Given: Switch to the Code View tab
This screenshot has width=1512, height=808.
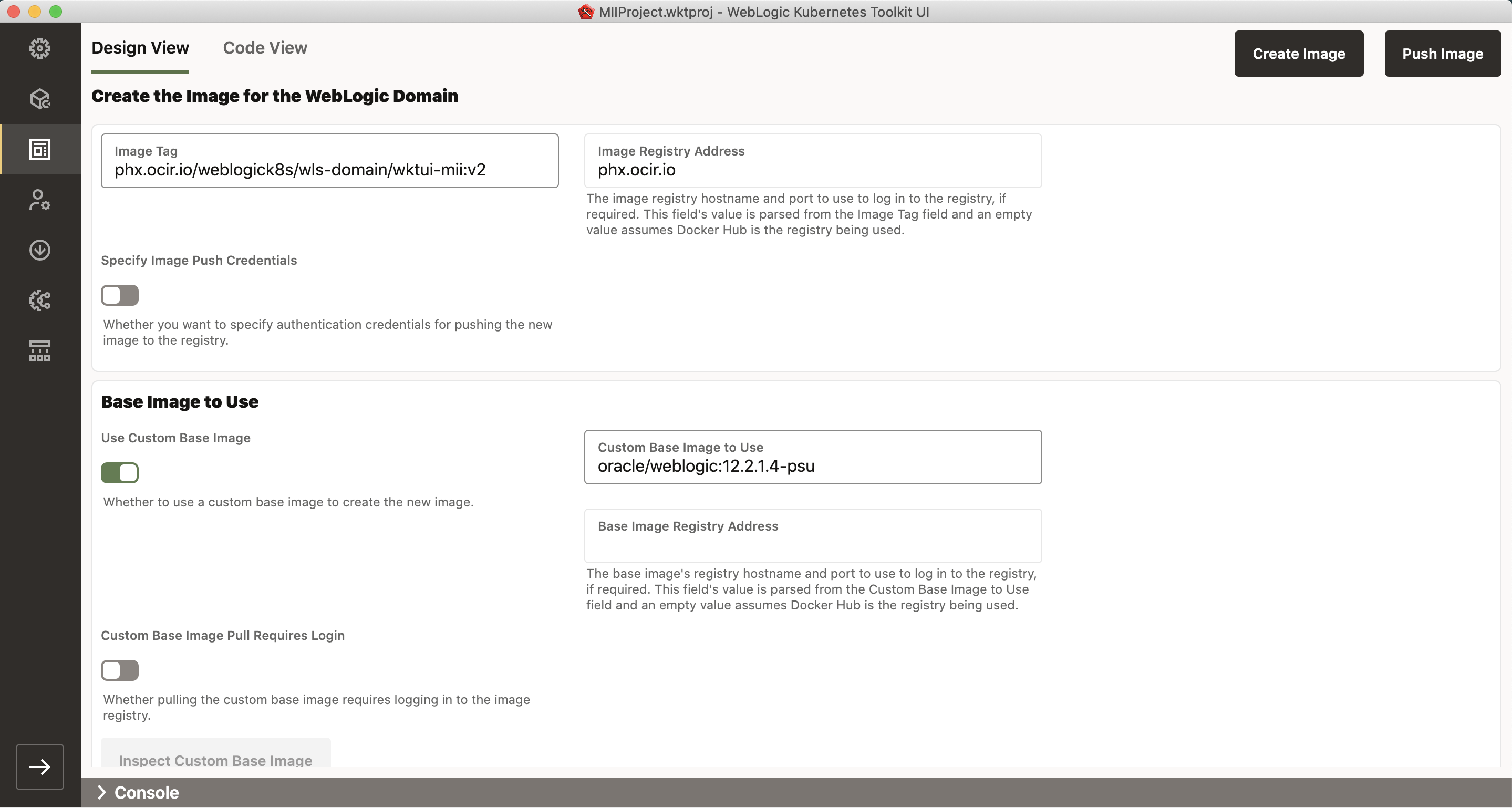Looking at the screenshot, I should (265, 47).
